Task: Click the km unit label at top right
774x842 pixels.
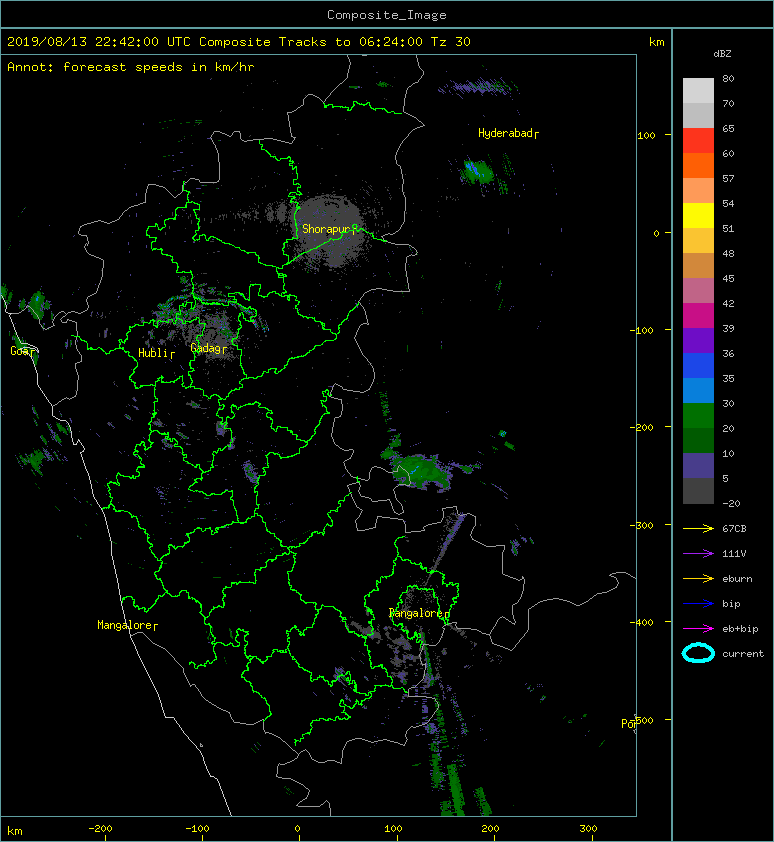Action: click(x=656, y=42)
